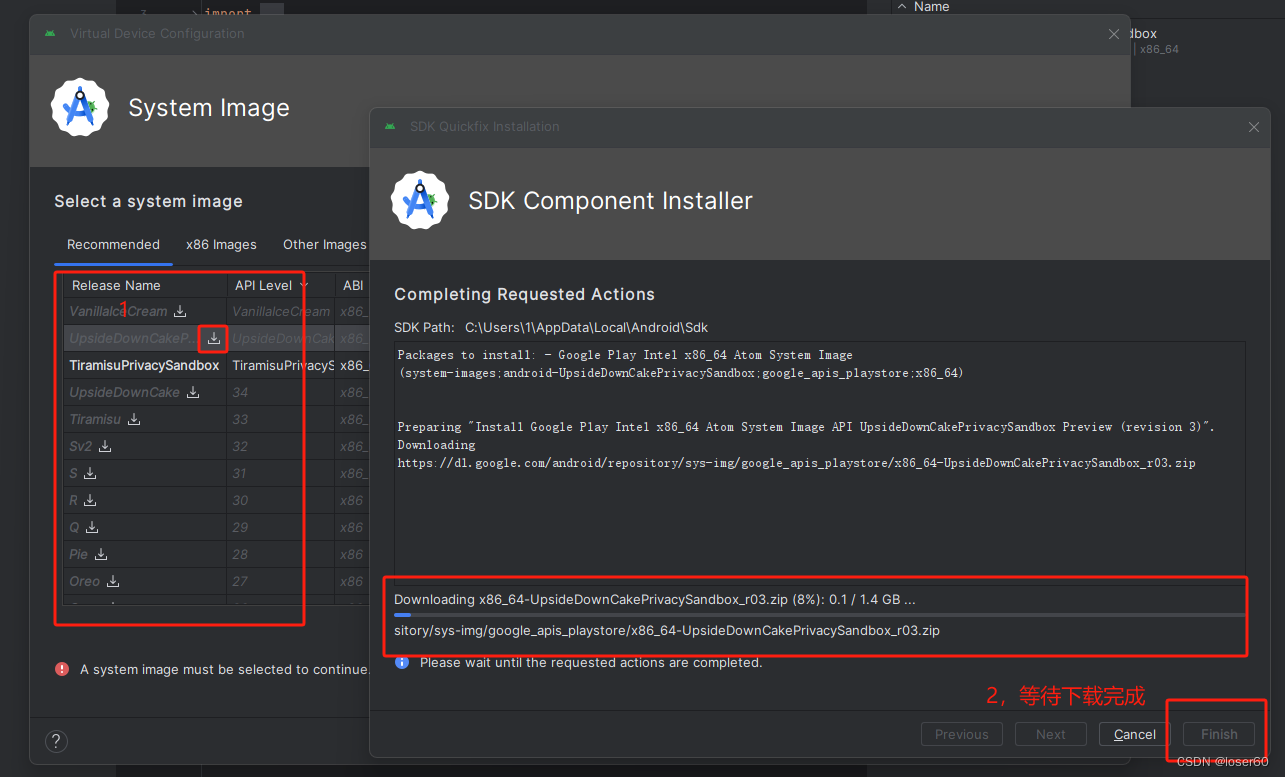The width and height of the screenshot is (1285, 777).
Task: Download the UpsideDownCake API 34 image
Action: pos(193,393)
